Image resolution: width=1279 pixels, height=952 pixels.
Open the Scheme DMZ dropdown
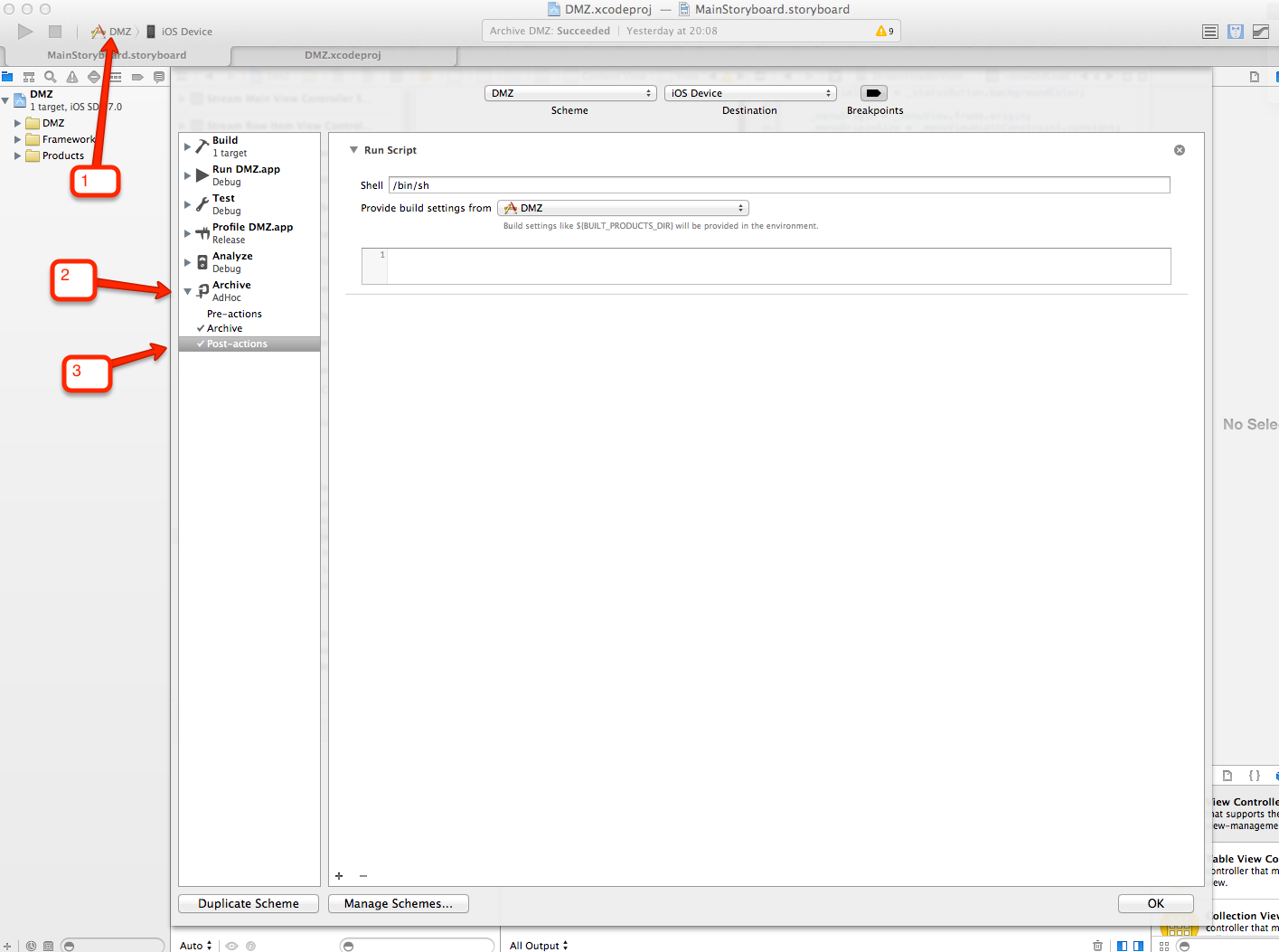coord(570,93)
